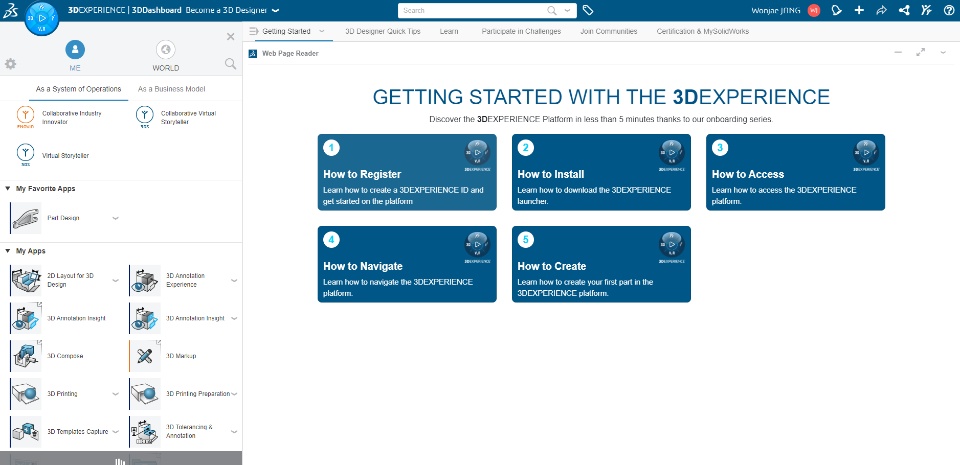The width and height of the screenshot is (960, 465).
Task: Switch to the 3D Designer Quick Tips tab
Action: click(x=383, y=31)
